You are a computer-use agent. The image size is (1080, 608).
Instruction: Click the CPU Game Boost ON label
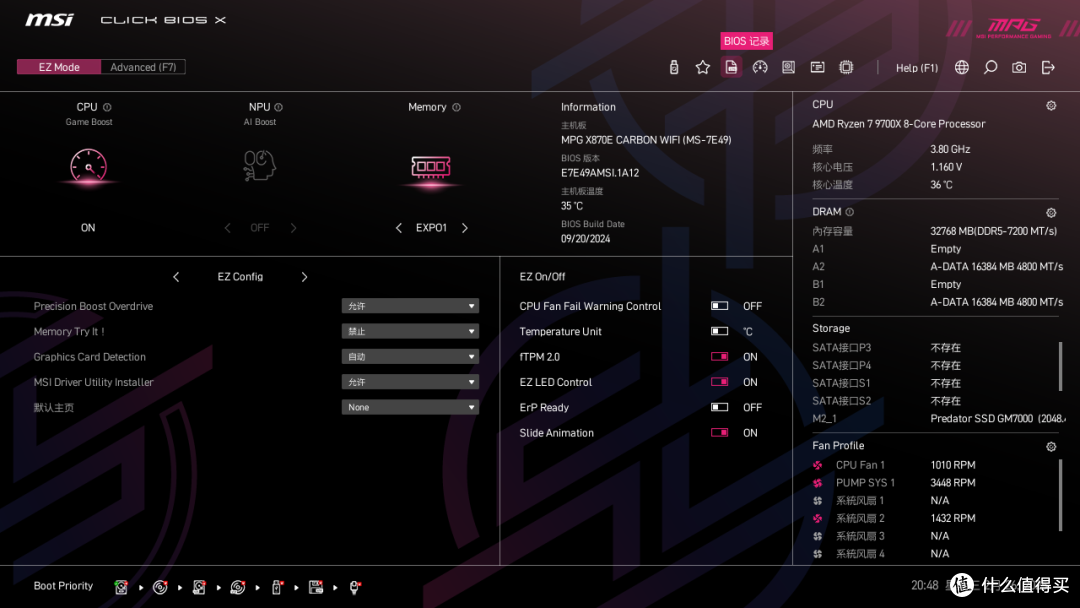pos(88,228)
